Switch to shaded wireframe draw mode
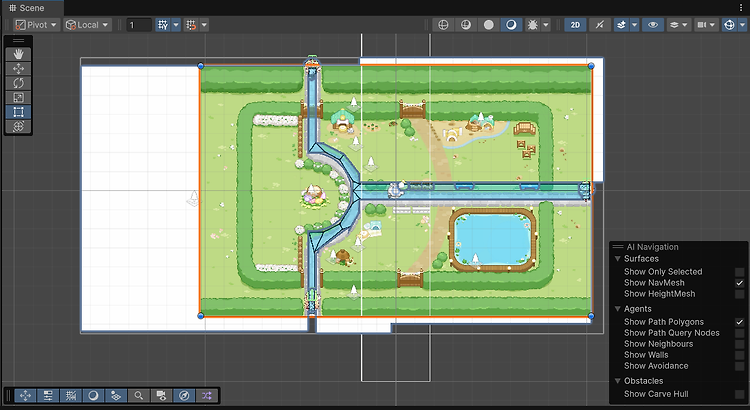This screenshot has height=410, width=750. pyautogui.click(x=466, y=25)
